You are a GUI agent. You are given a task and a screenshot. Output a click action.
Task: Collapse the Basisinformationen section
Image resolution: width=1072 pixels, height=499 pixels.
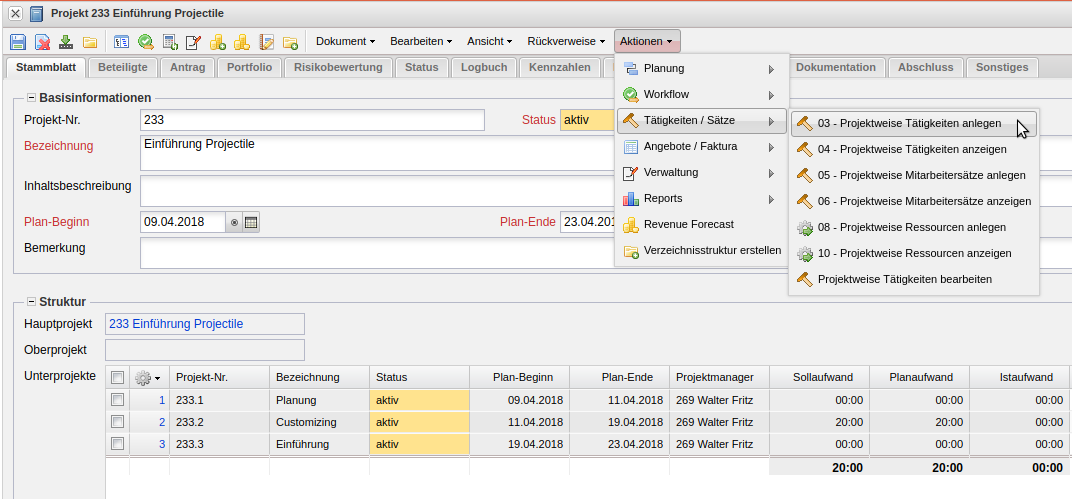click(x=31, y=98)
